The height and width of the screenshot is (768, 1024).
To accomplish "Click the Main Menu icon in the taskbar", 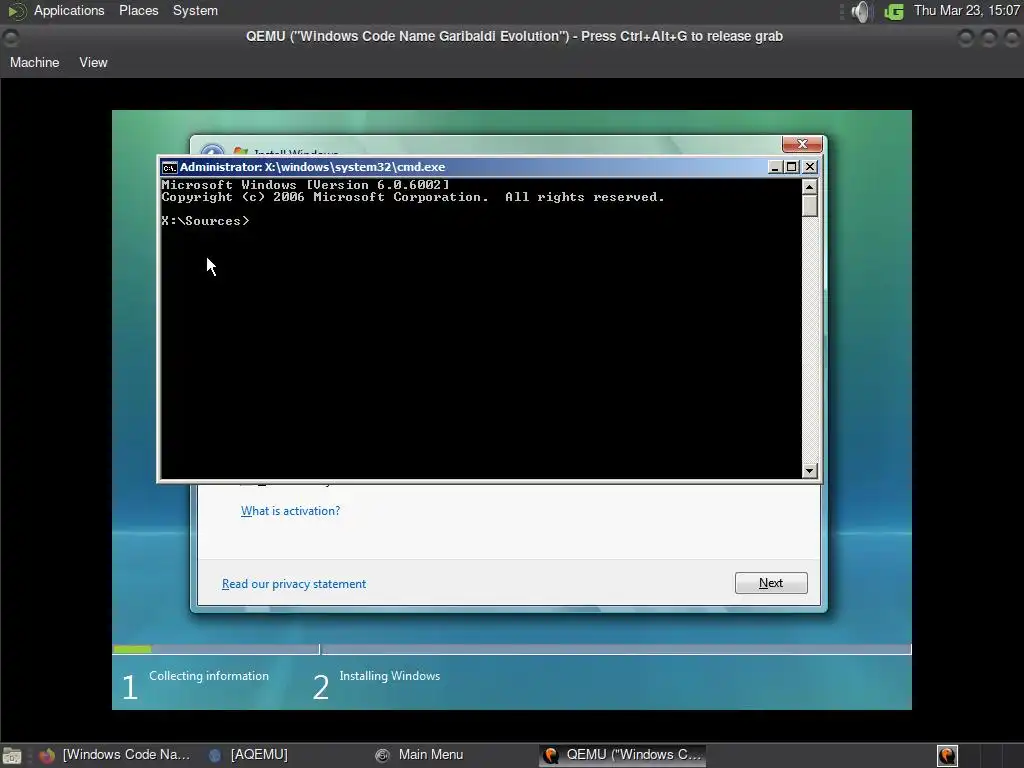I will pos(383,756).
